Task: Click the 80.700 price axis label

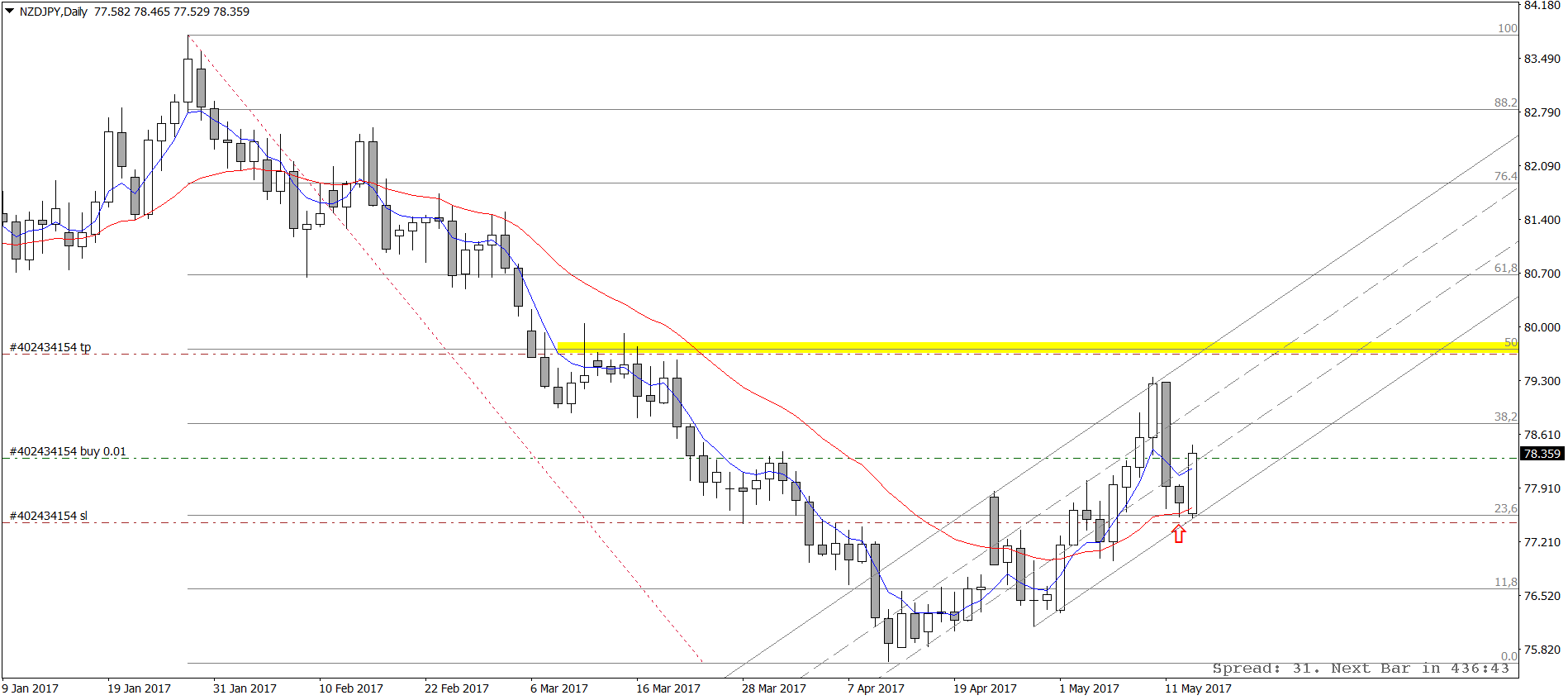Action: [x=1542, y=274]
